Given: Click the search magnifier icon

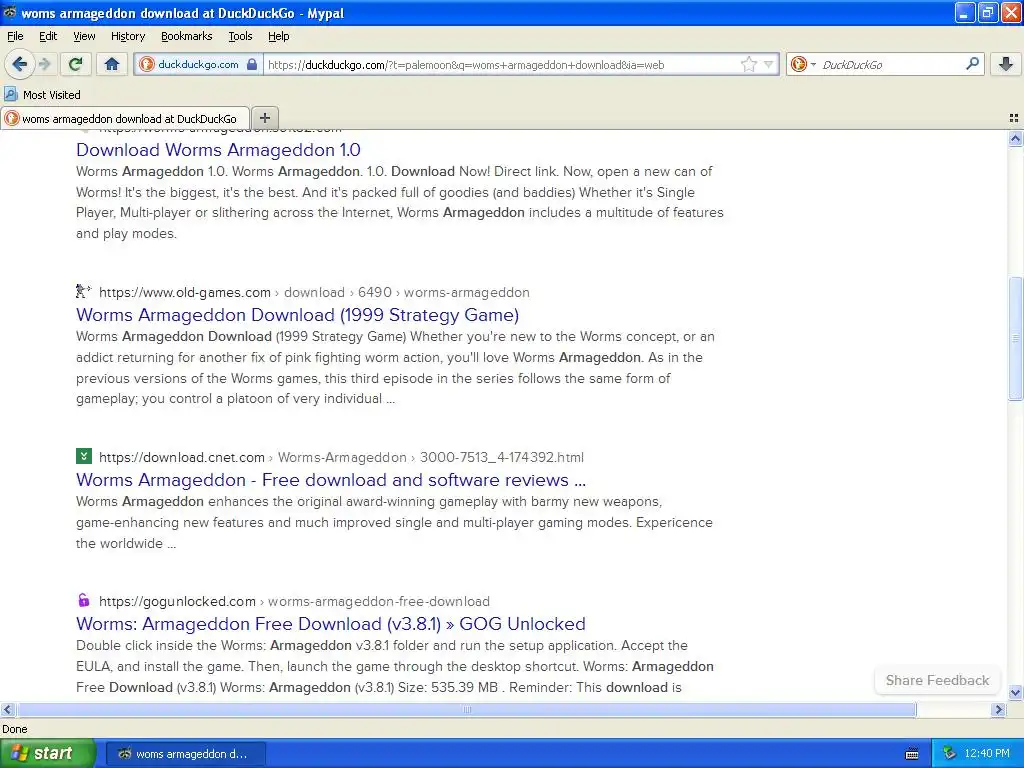Looking at the screenshot, I should (972, 64).
